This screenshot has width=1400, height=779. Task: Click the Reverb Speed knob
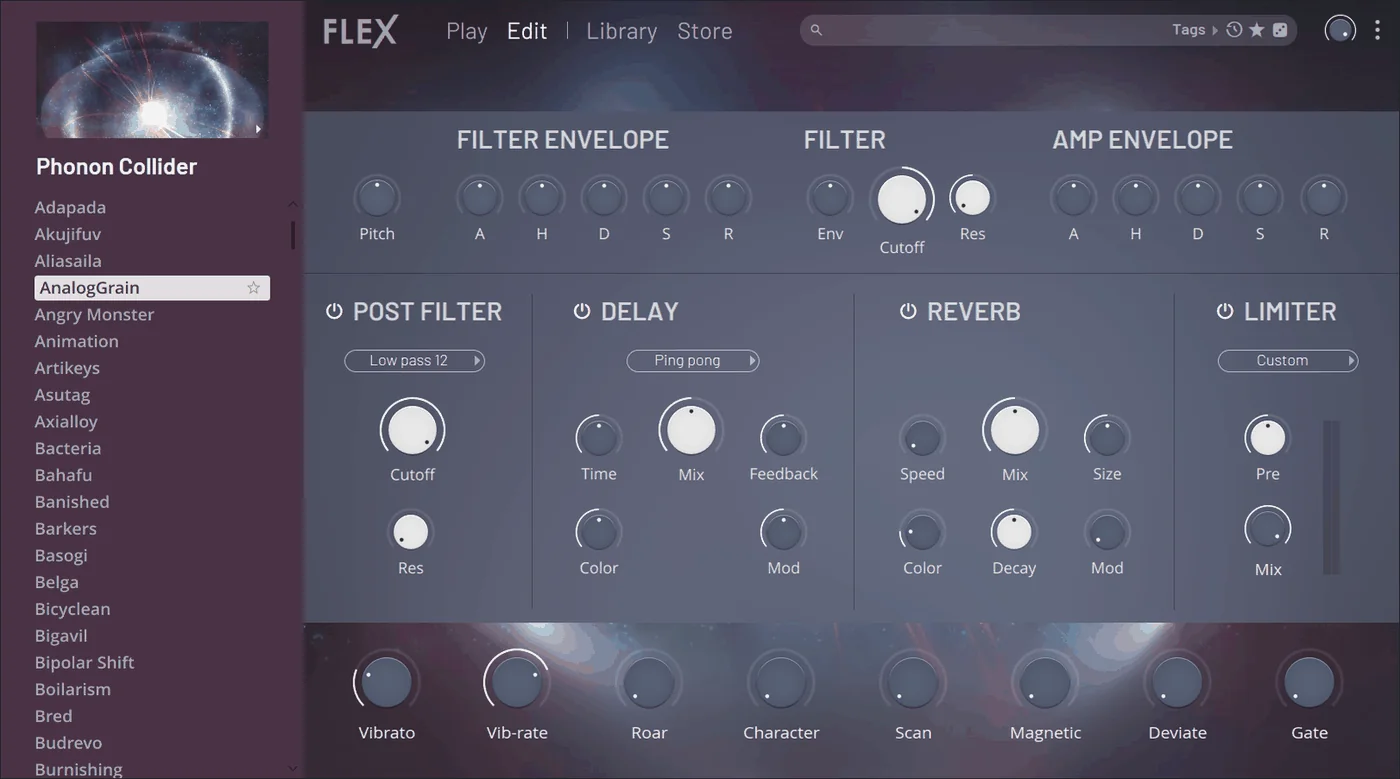coord(922,437)
